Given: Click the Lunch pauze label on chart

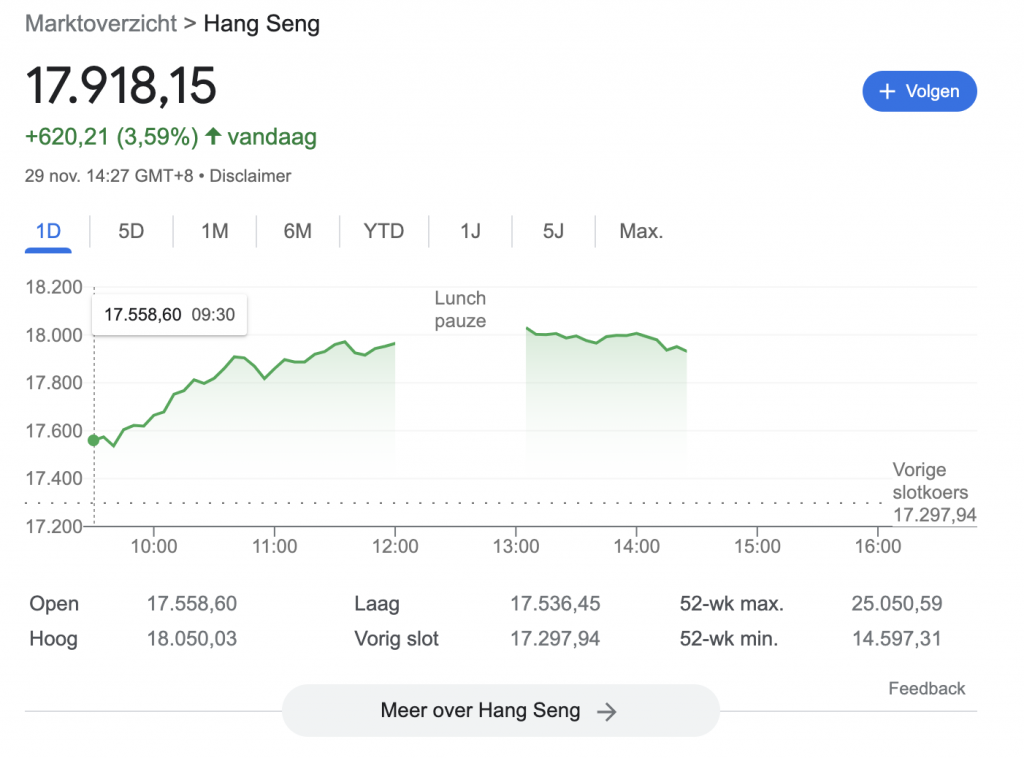Looking at the screenshot, I should pyautogui.click(x=460, y=310).
